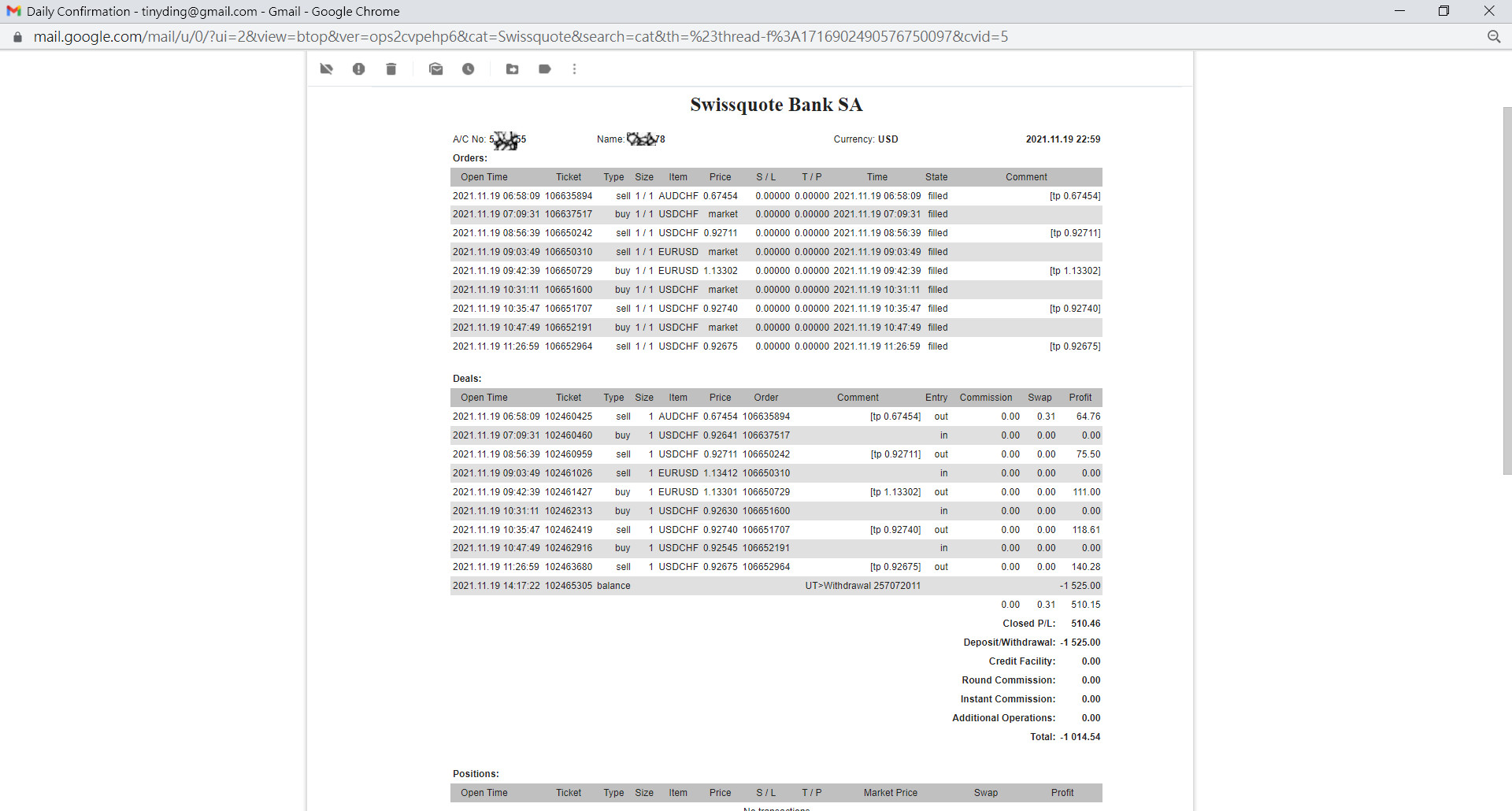Click the profit value 140.28
Viewport: 1512px width, 811px height.
pos(1086,567)
